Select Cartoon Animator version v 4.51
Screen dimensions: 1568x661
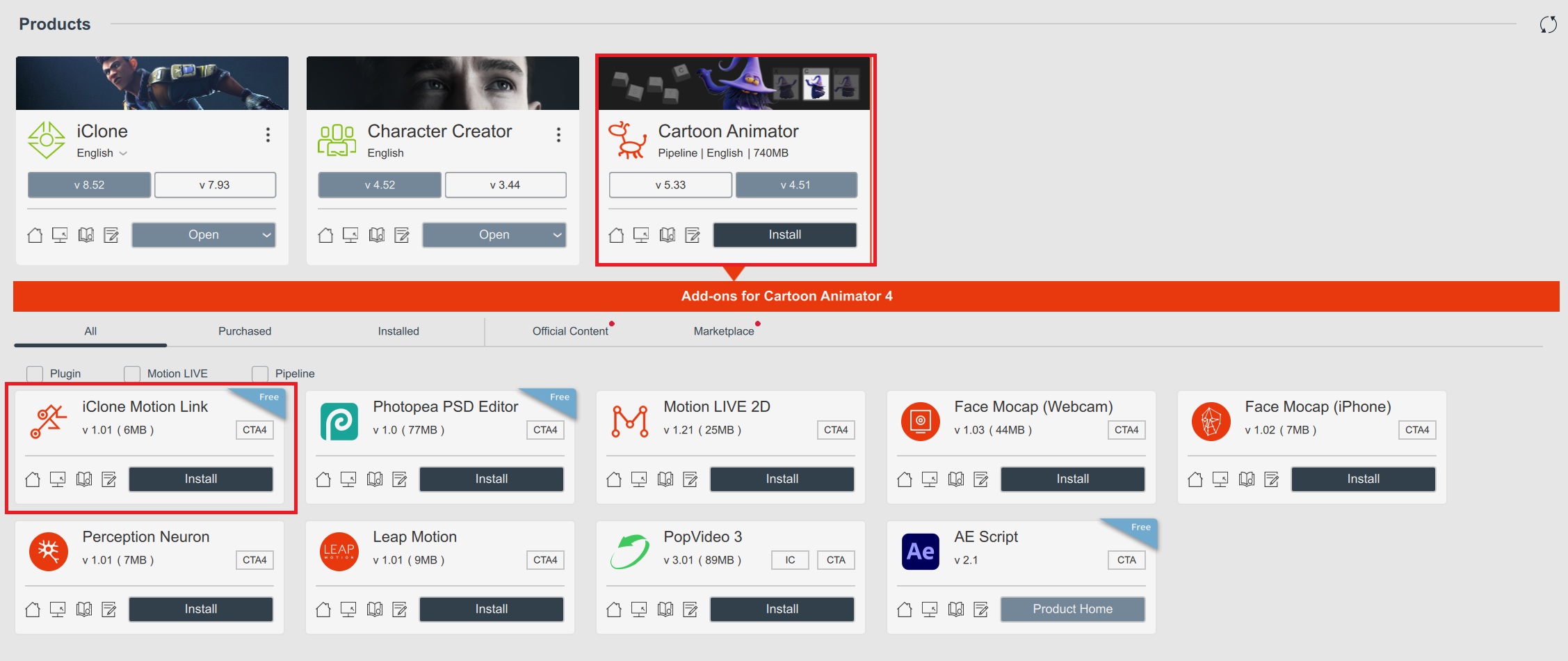pyautogui.click(x=796, y=185)
